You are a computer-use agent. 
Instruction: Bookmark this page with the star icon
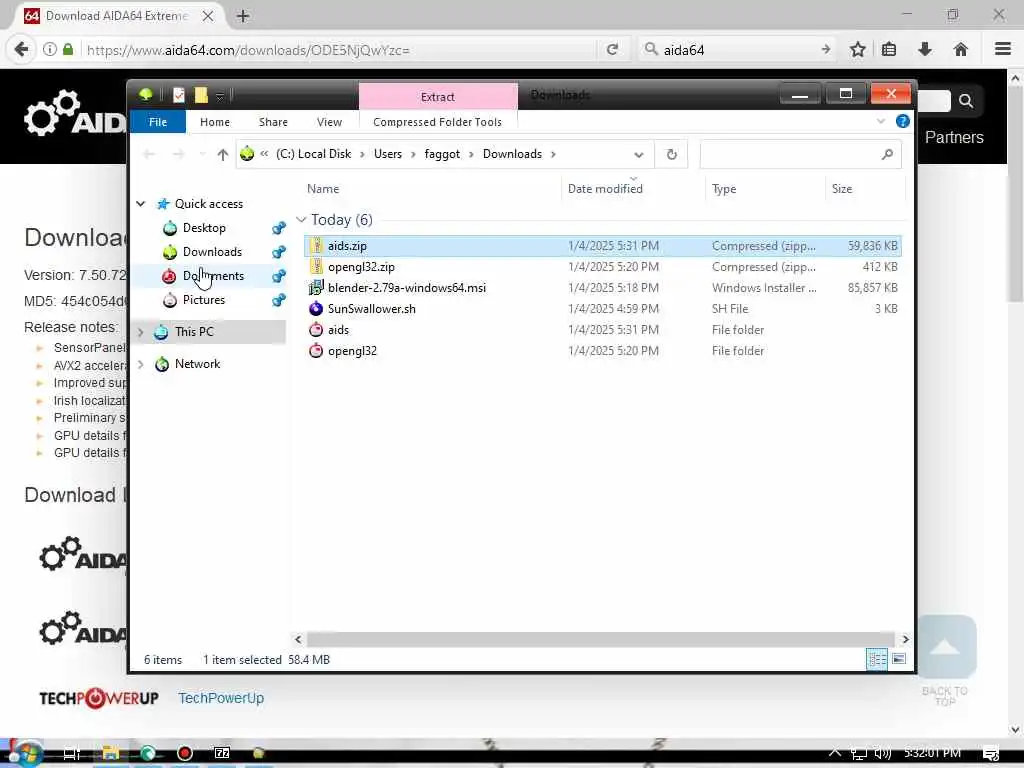click(x=857, y=50)
